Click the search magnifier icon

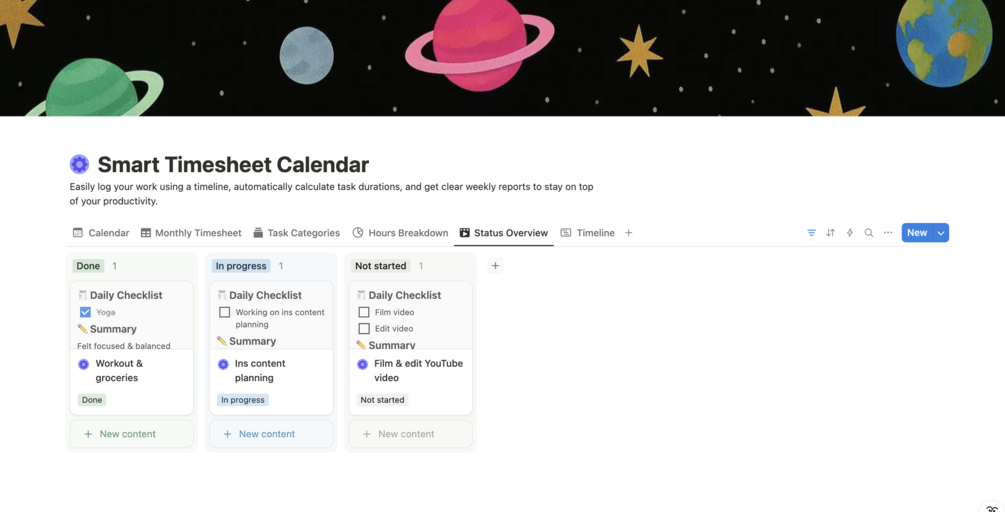tap(869, 233)
